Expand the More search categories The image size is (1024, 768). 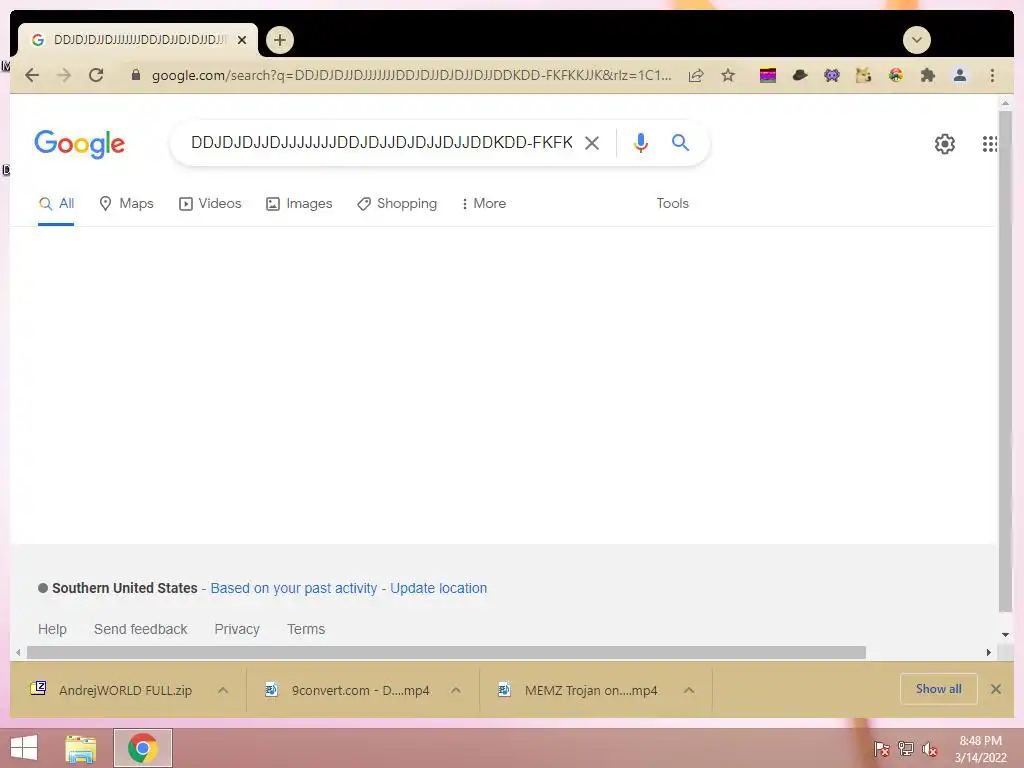[x=483, y=204]
